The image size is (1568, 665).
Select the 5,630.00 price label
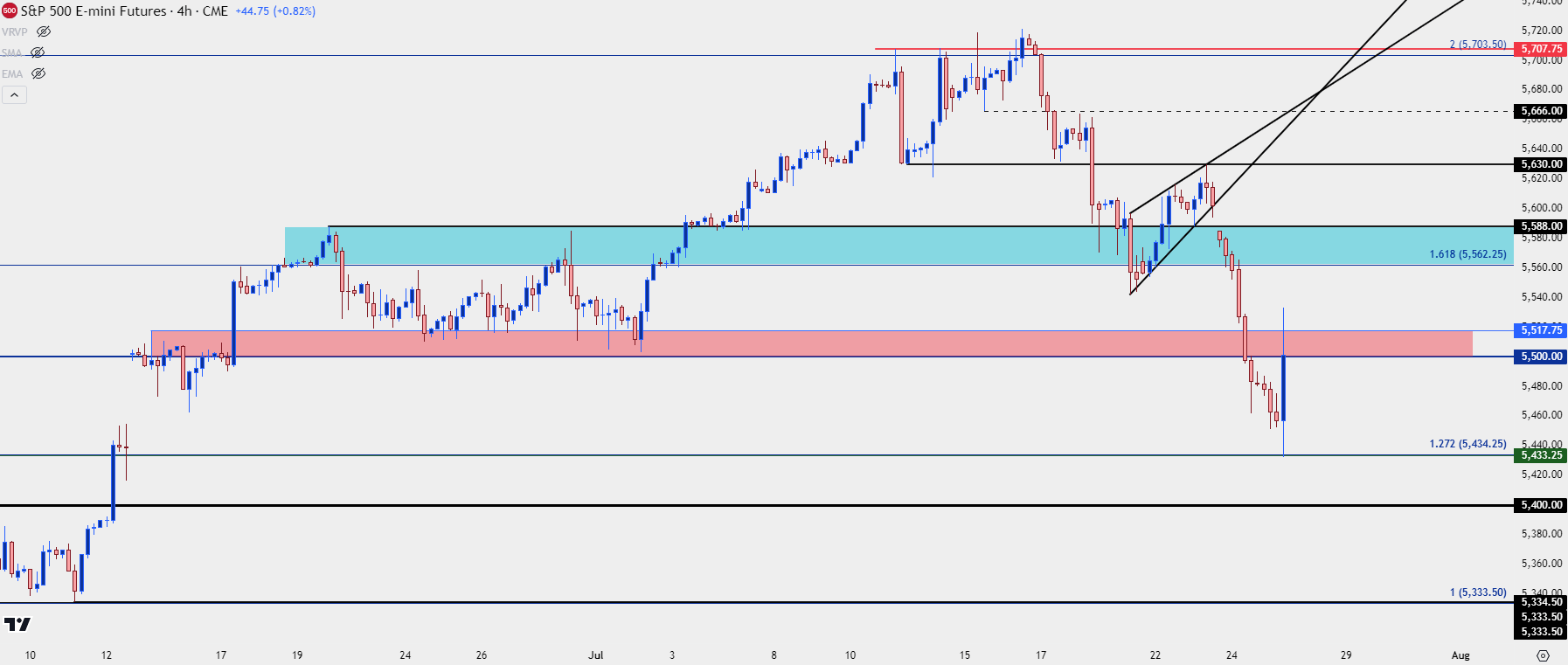(1541, 164)
